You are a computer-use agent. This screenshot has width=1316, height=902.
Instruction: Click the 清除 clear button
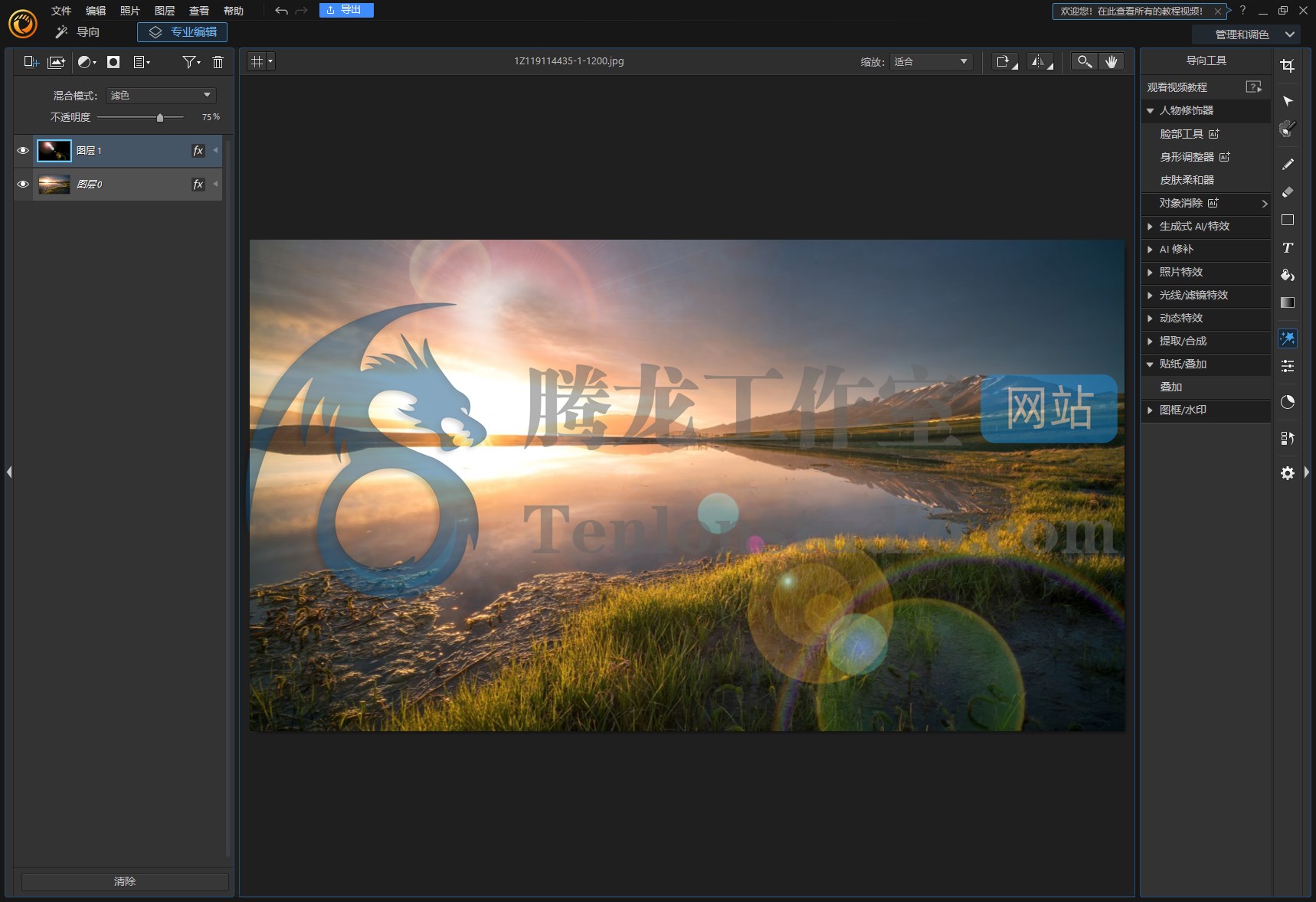(125, 882)
